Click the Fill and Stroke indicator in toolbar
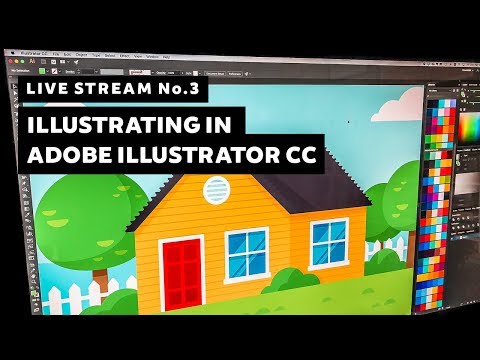Viewport: 480px width, 360px height. pyautogui.click(x=34, y=295)
